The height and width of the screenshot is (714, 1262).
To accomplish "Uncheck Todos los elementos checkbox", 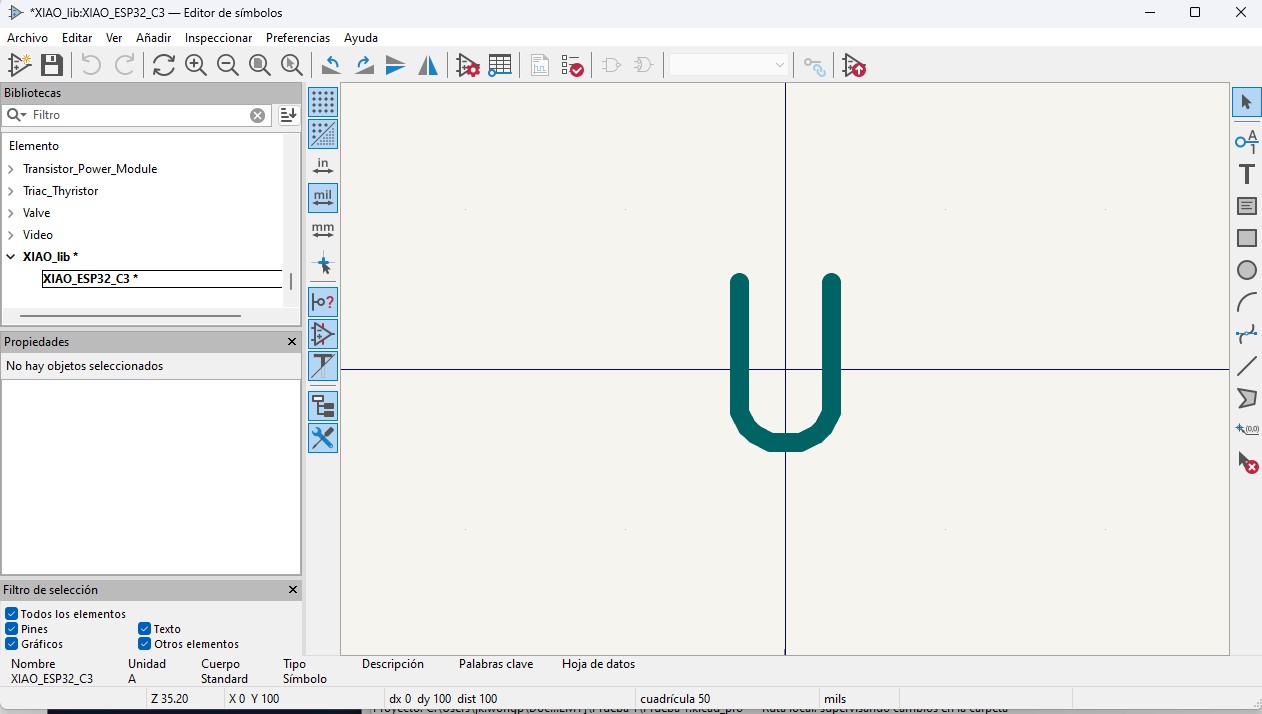I will pyautogui.click(x=12, y=614).
